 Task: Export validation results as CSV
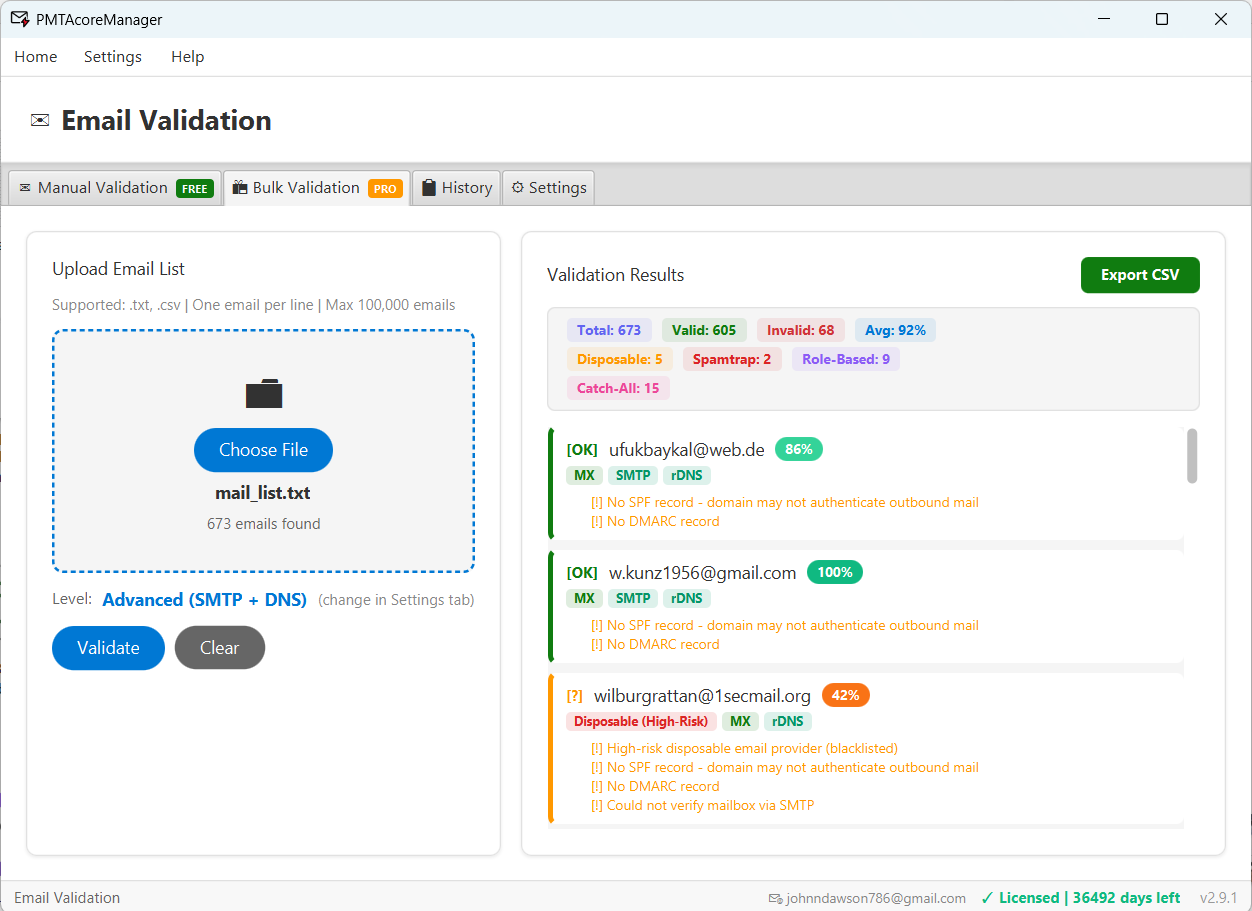point(1140,275)
